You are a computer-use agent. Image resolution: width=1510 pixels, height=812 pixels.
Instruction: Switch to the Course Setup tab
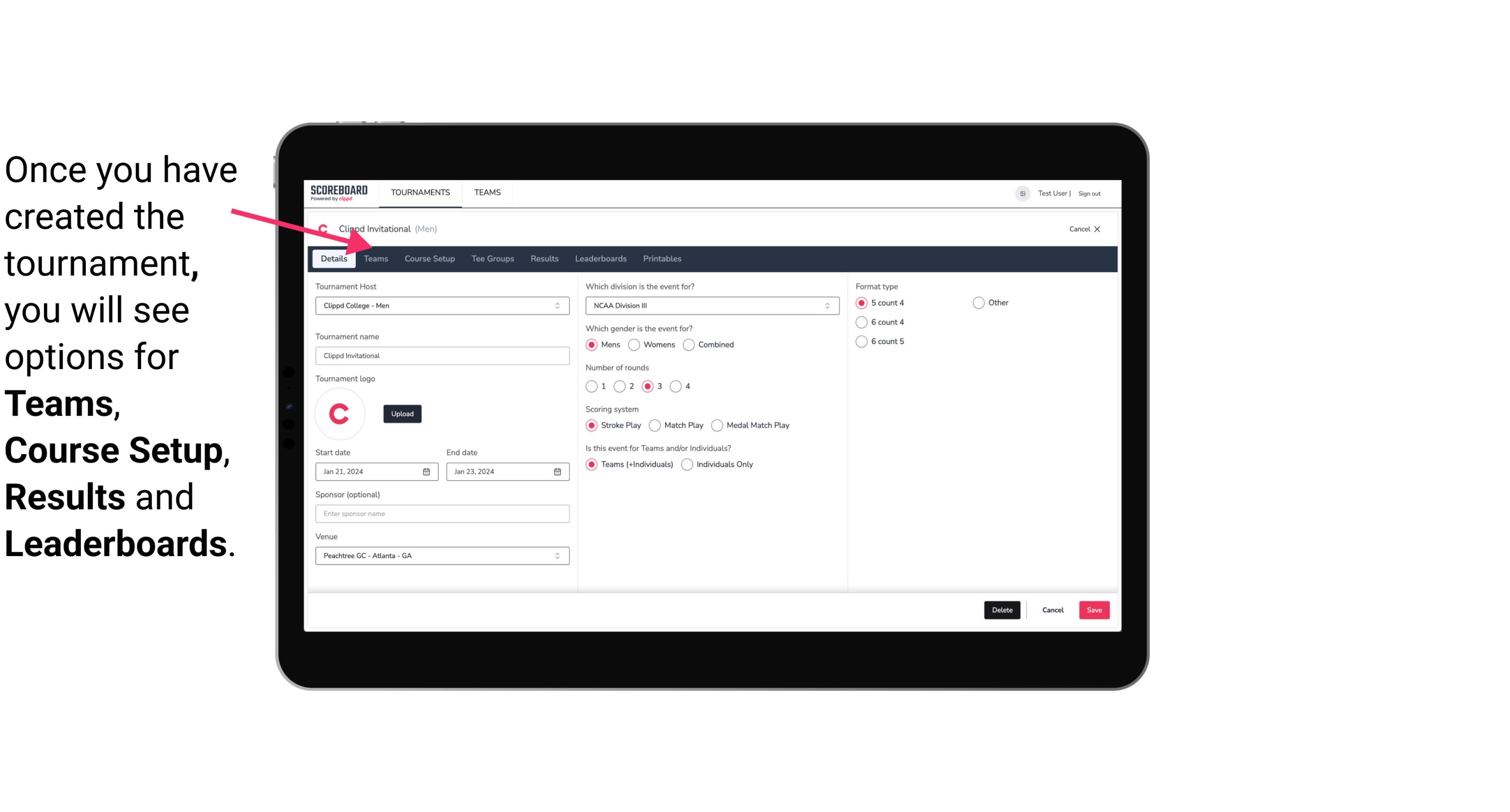[x=429, y=258]
